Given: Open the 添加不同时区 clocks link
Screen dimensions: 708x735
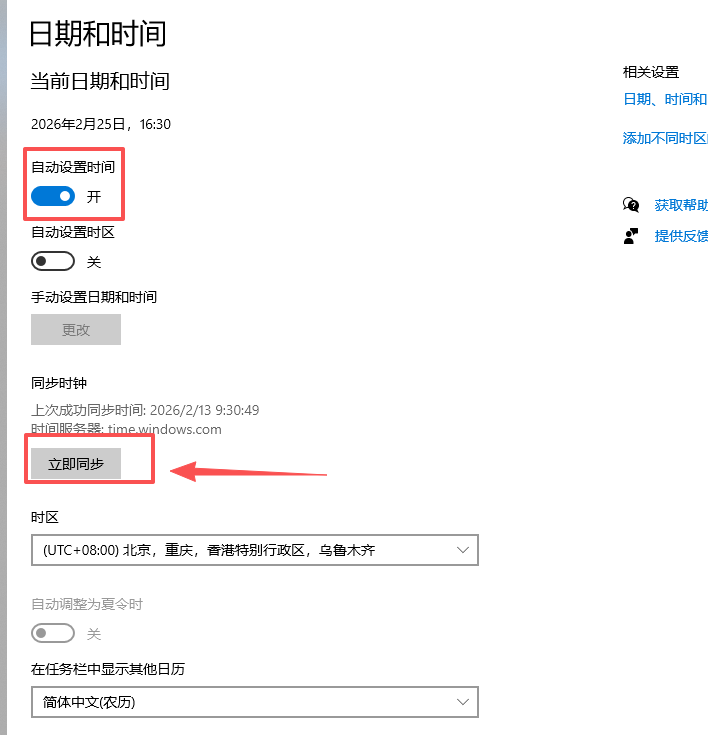Looking at the screenshot, I should tap(665, 138).
